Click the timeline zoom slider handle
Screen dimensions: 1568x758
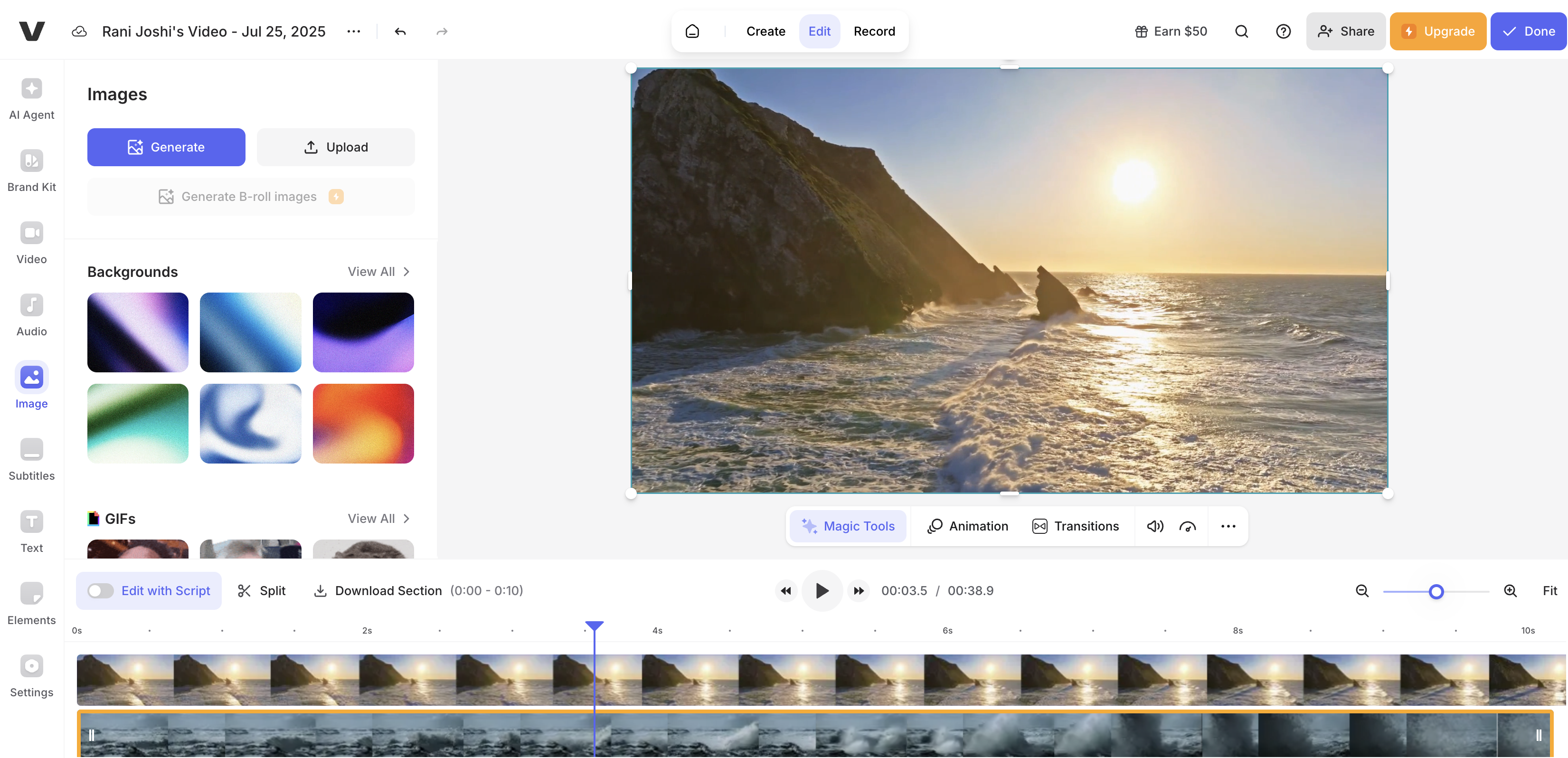click(x=1436, y=591)
